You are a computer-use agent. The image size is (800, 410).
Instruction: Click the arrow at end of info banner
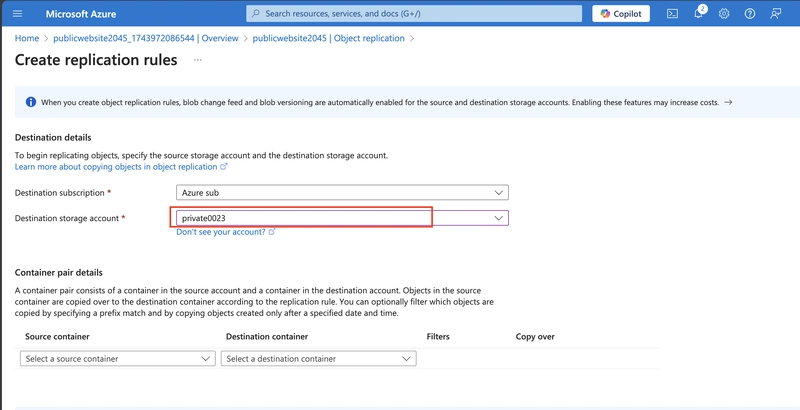[728, 102]
